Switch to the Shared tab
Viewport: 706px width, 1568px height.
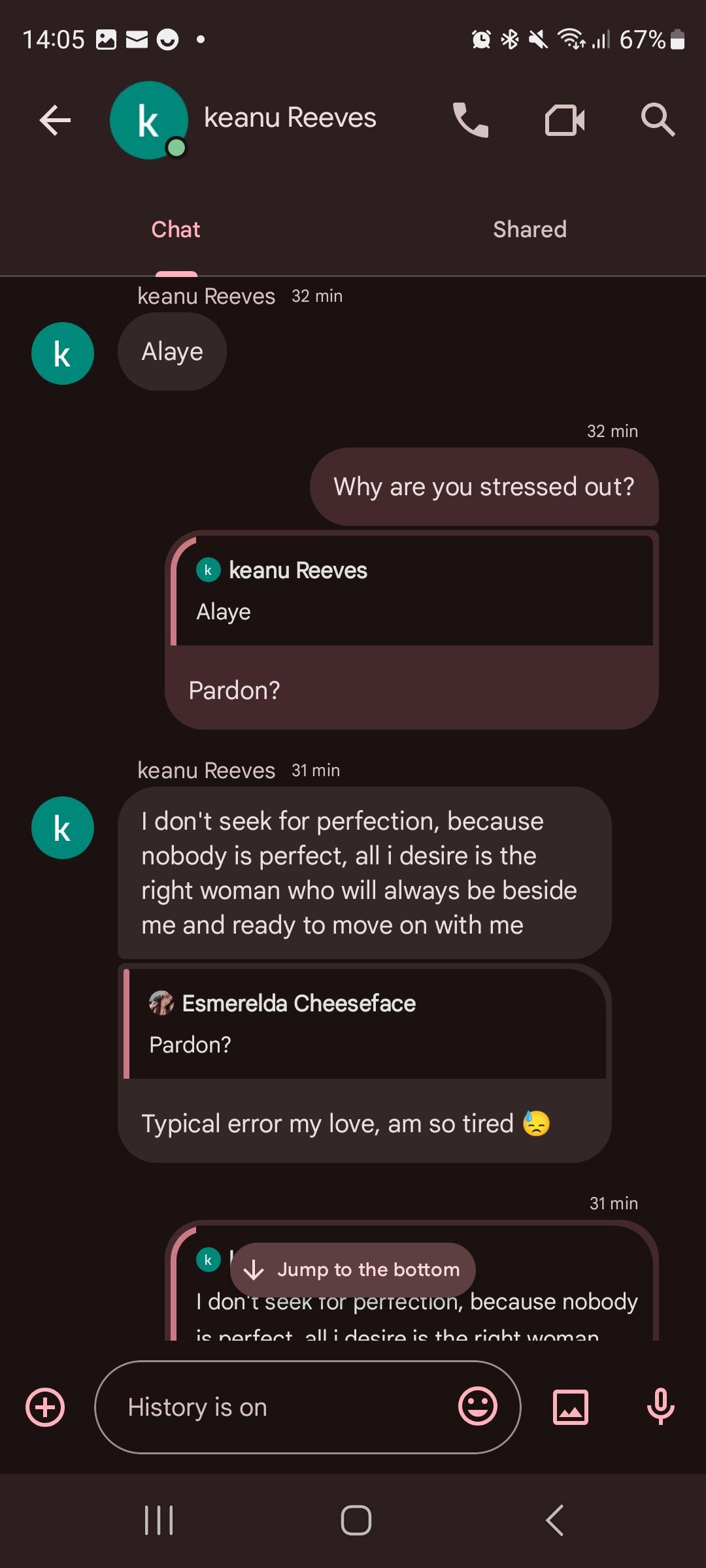click(529, 229)
